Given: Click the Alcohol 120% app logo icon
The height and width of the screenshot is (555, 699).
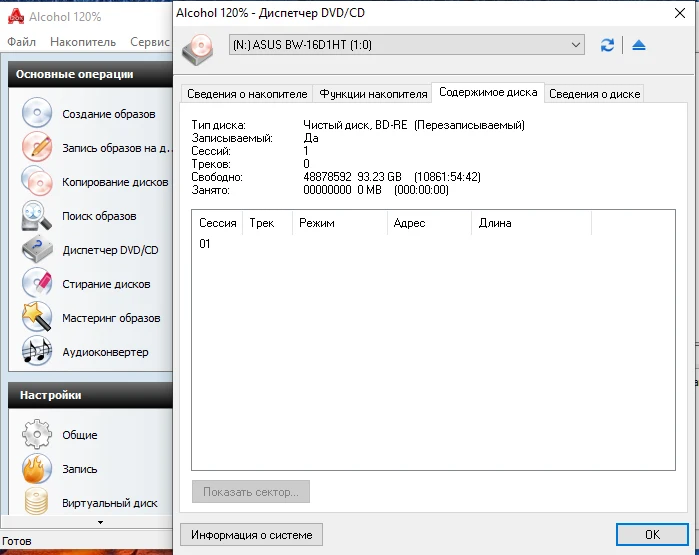Looking at the screenshot, I should click(16, 16).
